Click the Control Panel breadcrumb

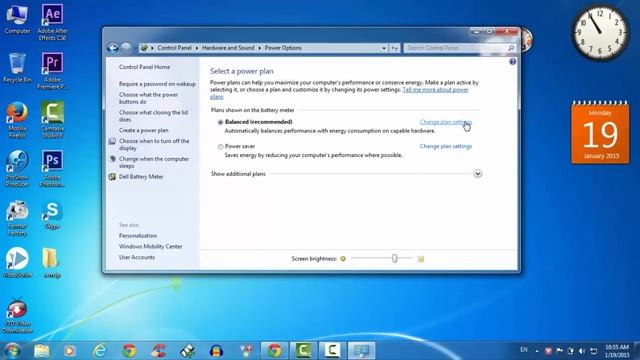coord(174,48)
